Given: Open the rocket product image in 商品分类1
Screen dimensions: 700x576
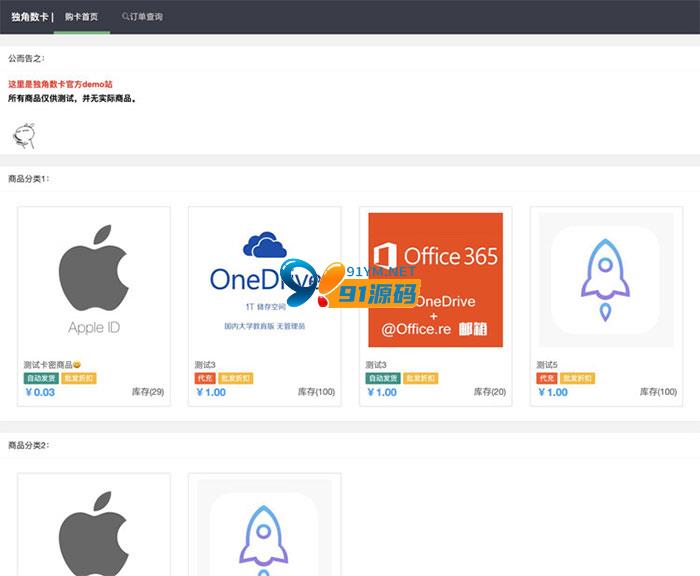Looking at the screenshot, I should tap(606, 280).
